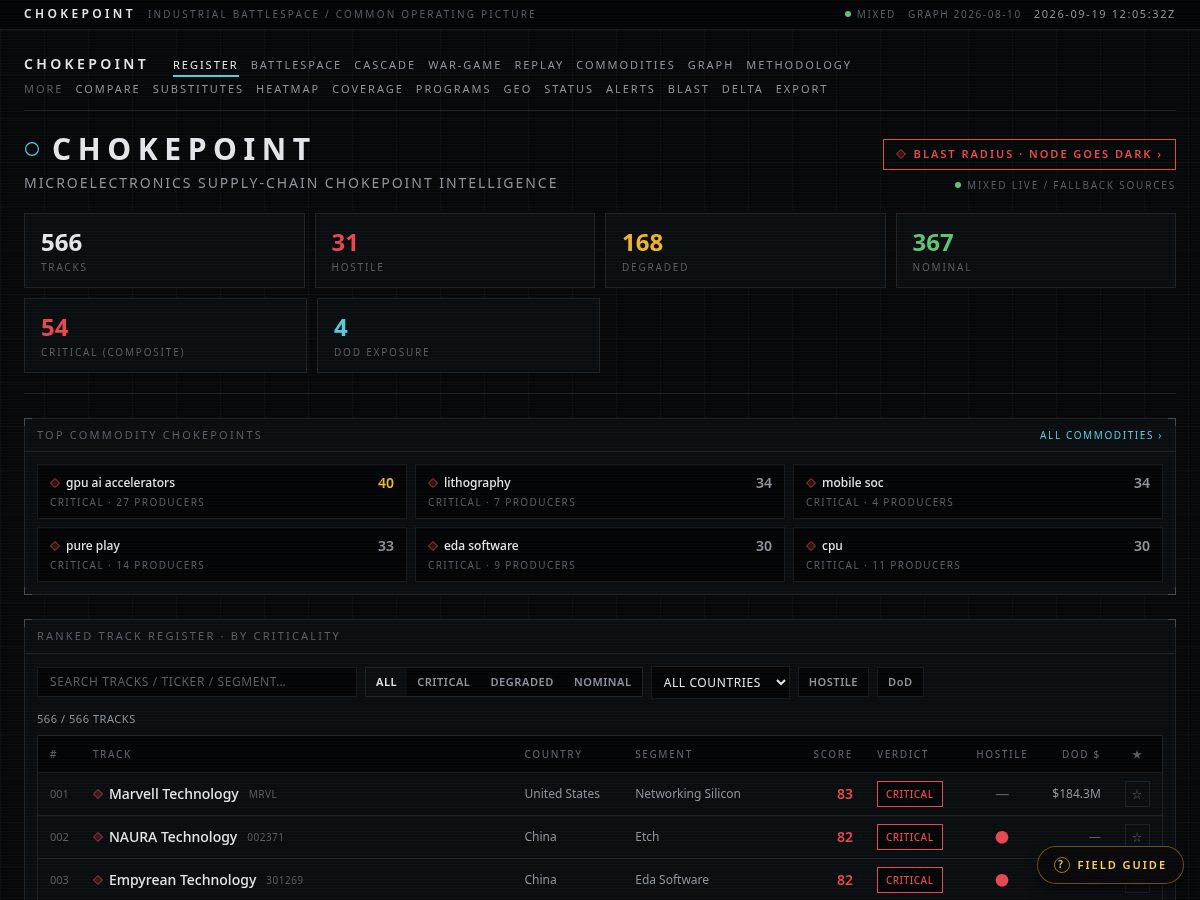Star the Marvell Technology track
Screen dimensions: 1200x900
click(x=1137, y=794)
